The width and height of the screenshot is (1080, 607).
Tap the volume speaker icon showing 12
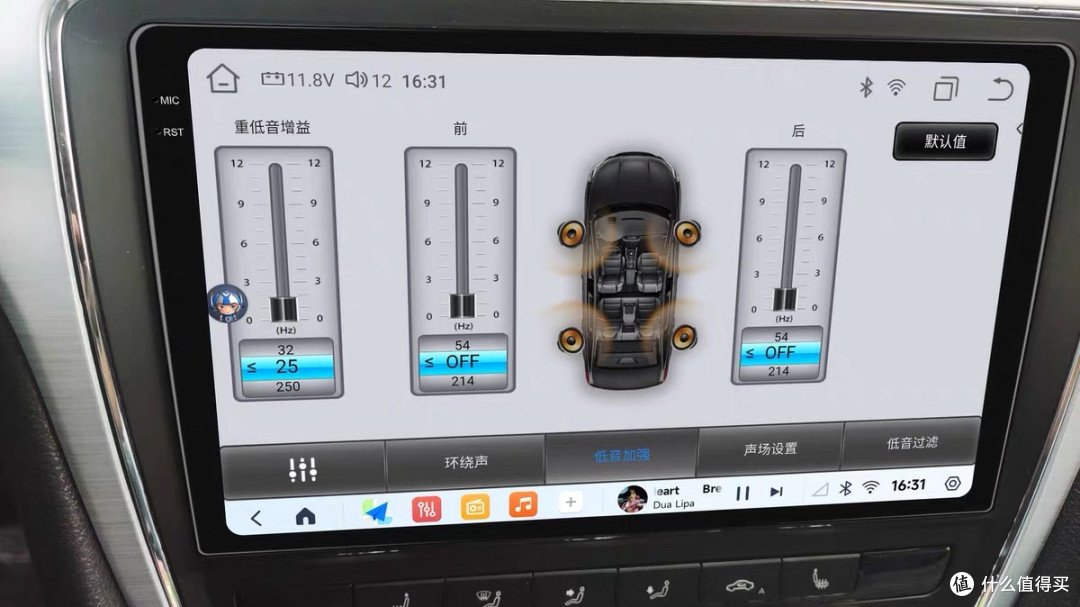coord(368,81)
